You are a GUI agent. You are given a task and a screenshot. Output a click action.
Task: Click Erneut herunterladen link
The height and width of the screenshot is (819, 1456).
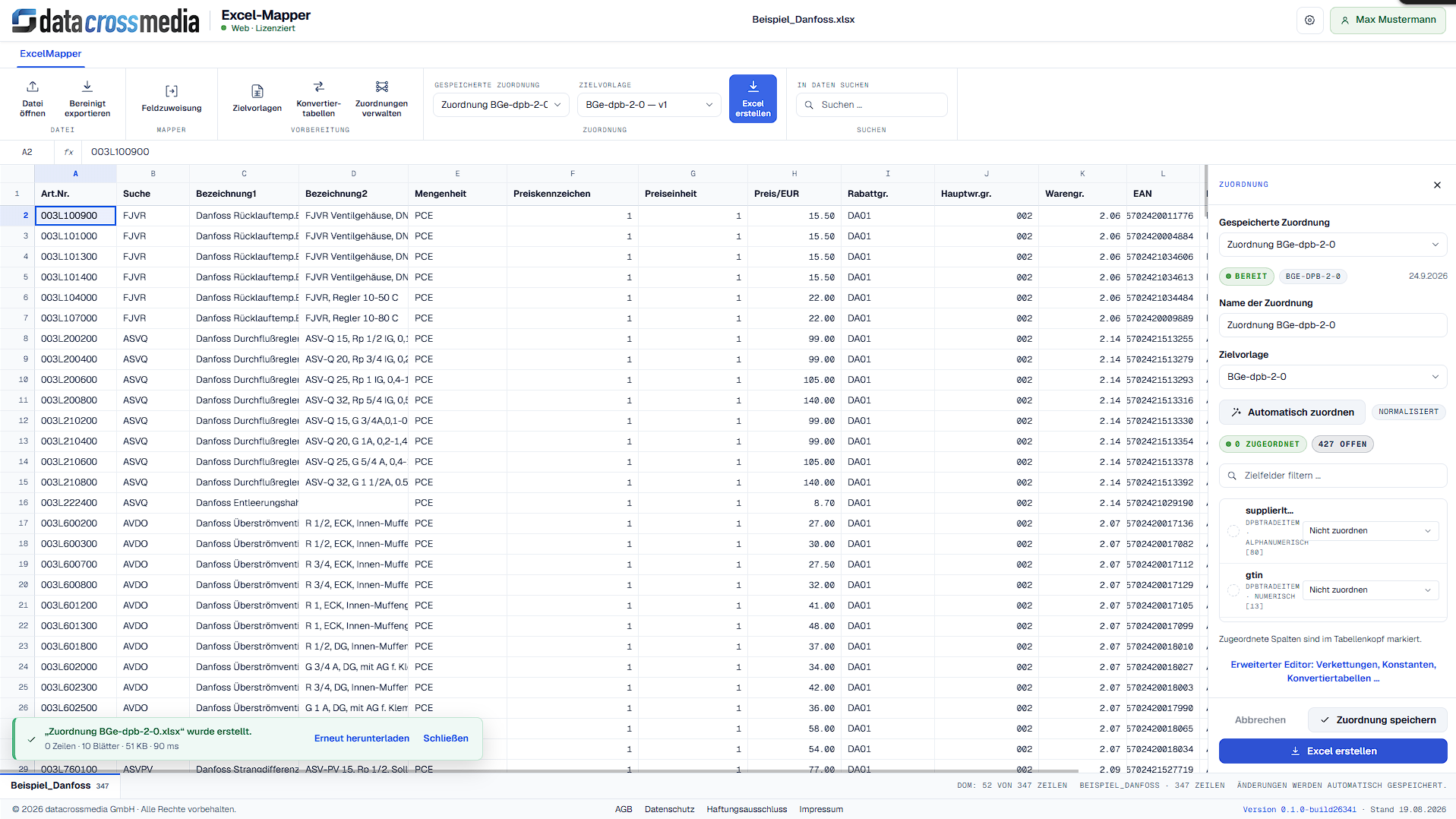point(362,738)
